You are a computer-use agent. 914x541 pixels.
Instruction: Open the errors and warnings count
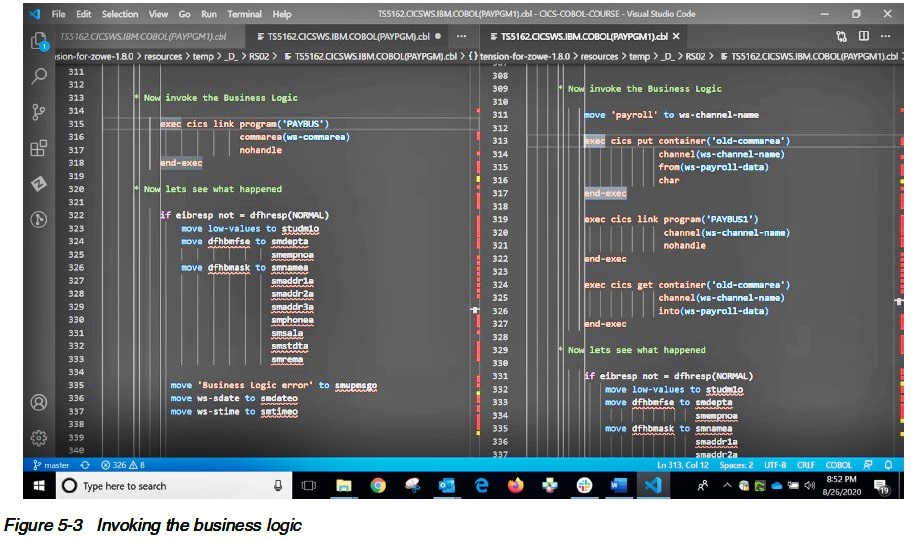[x=125, y=465]
